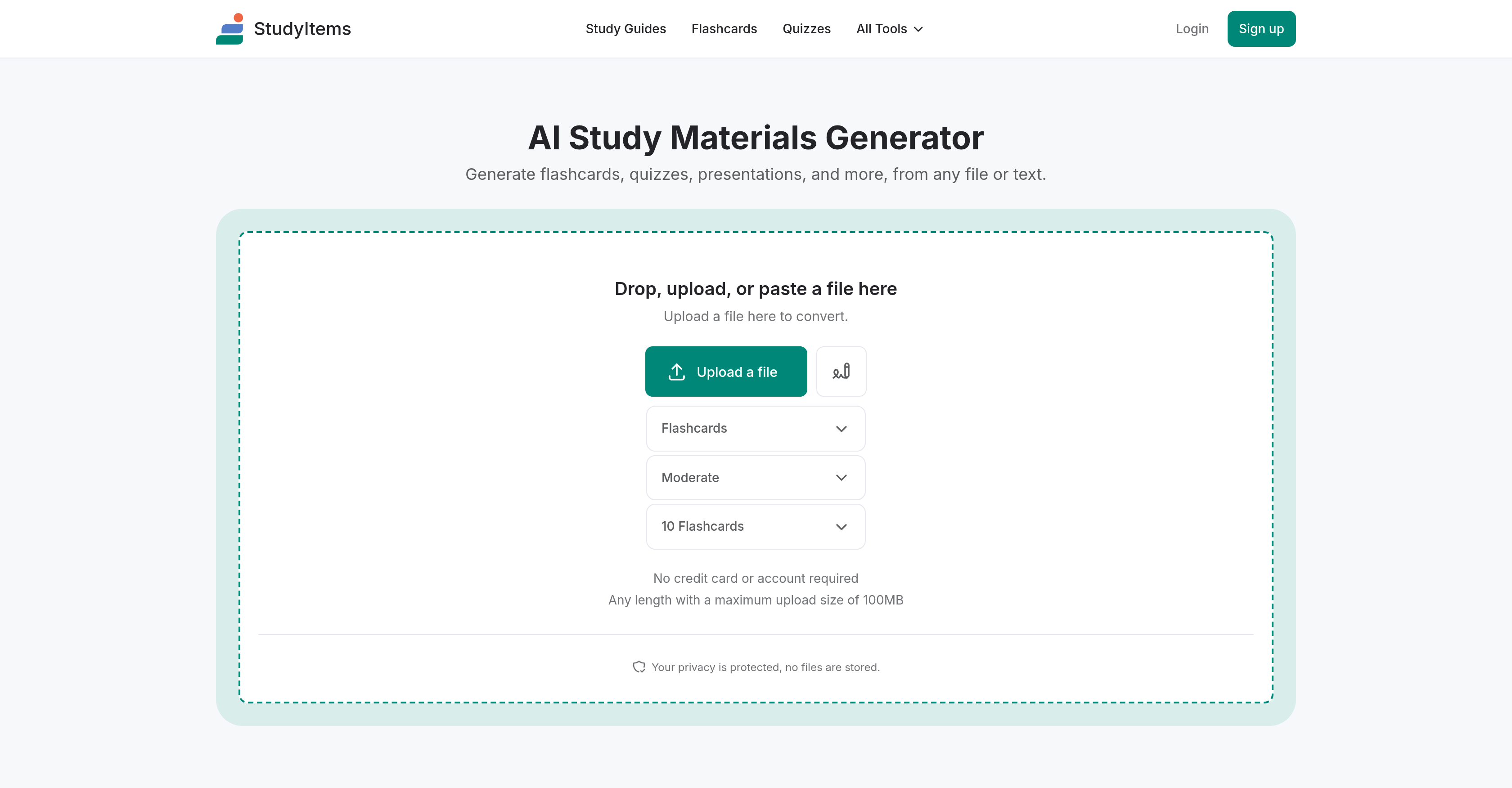This screenshot has width=1512, height=788.
Task: Click the privacy protection notice text
Action: pos(765,667)
